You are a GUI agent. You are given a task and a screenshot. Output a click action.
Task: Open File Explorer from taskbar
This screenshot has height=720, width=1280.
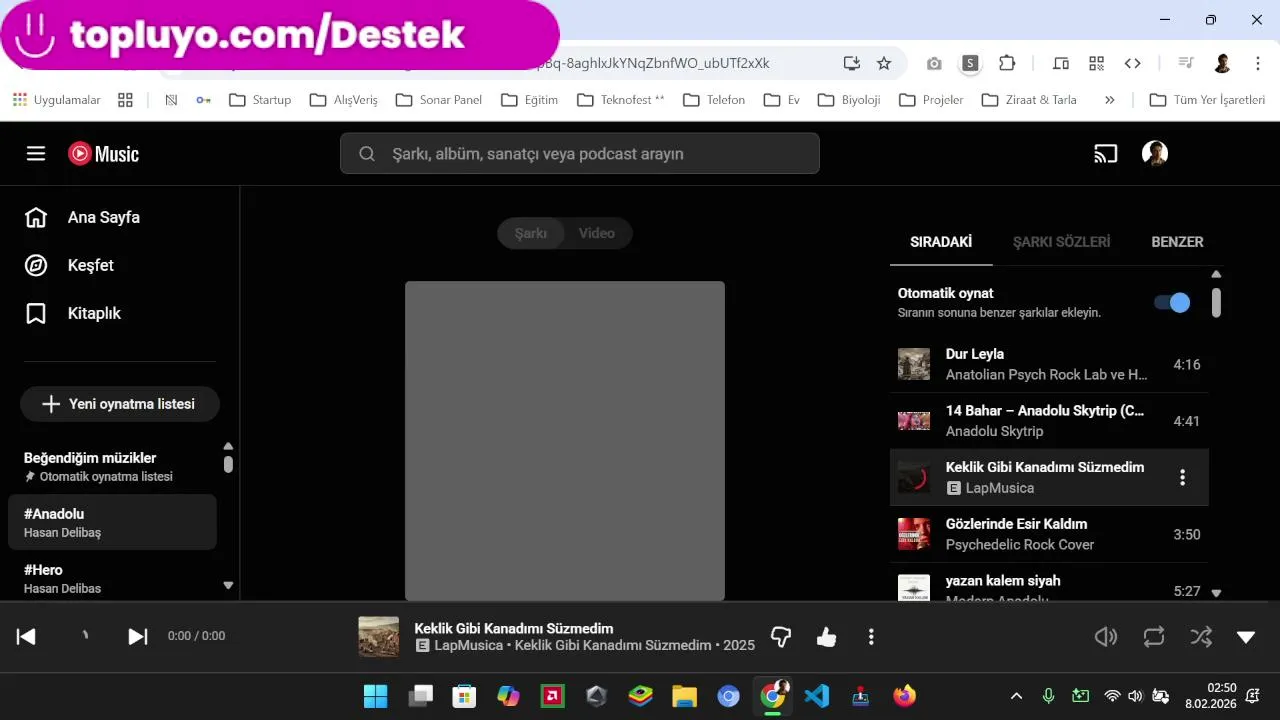(684, 696)
